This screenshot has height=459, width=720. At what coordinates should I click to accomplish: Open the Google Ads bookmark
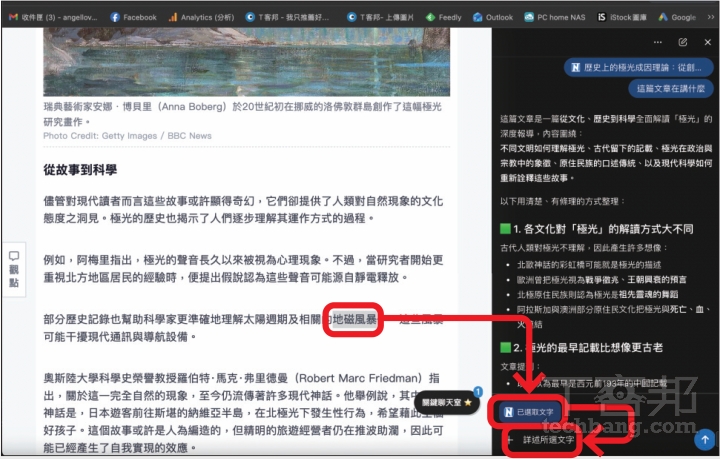[678, 17]
